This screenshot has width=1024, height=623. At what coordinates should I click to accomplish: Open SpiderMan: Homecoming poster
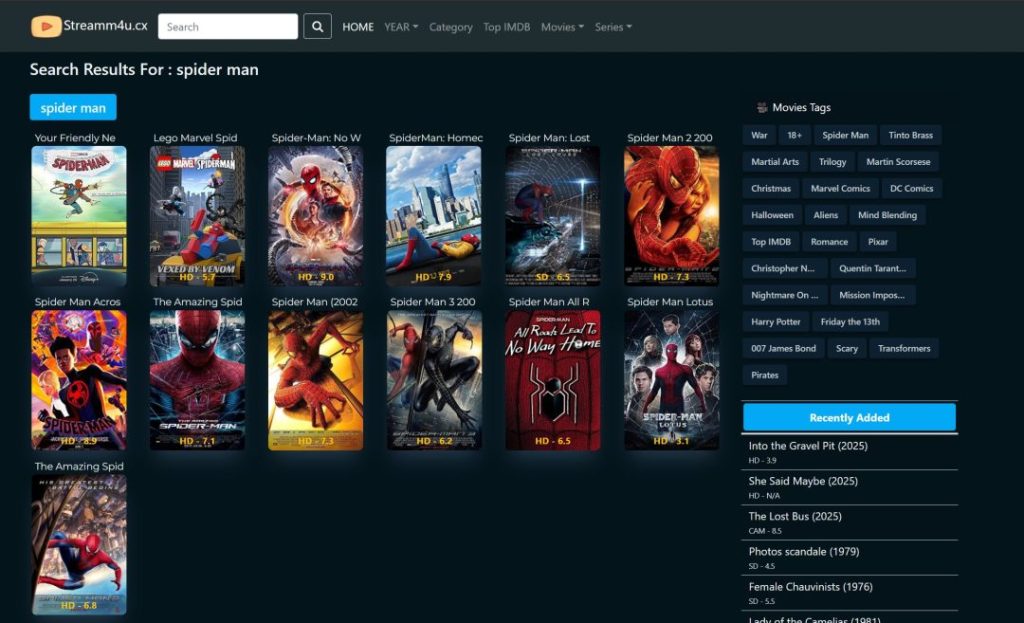(434, 216)
